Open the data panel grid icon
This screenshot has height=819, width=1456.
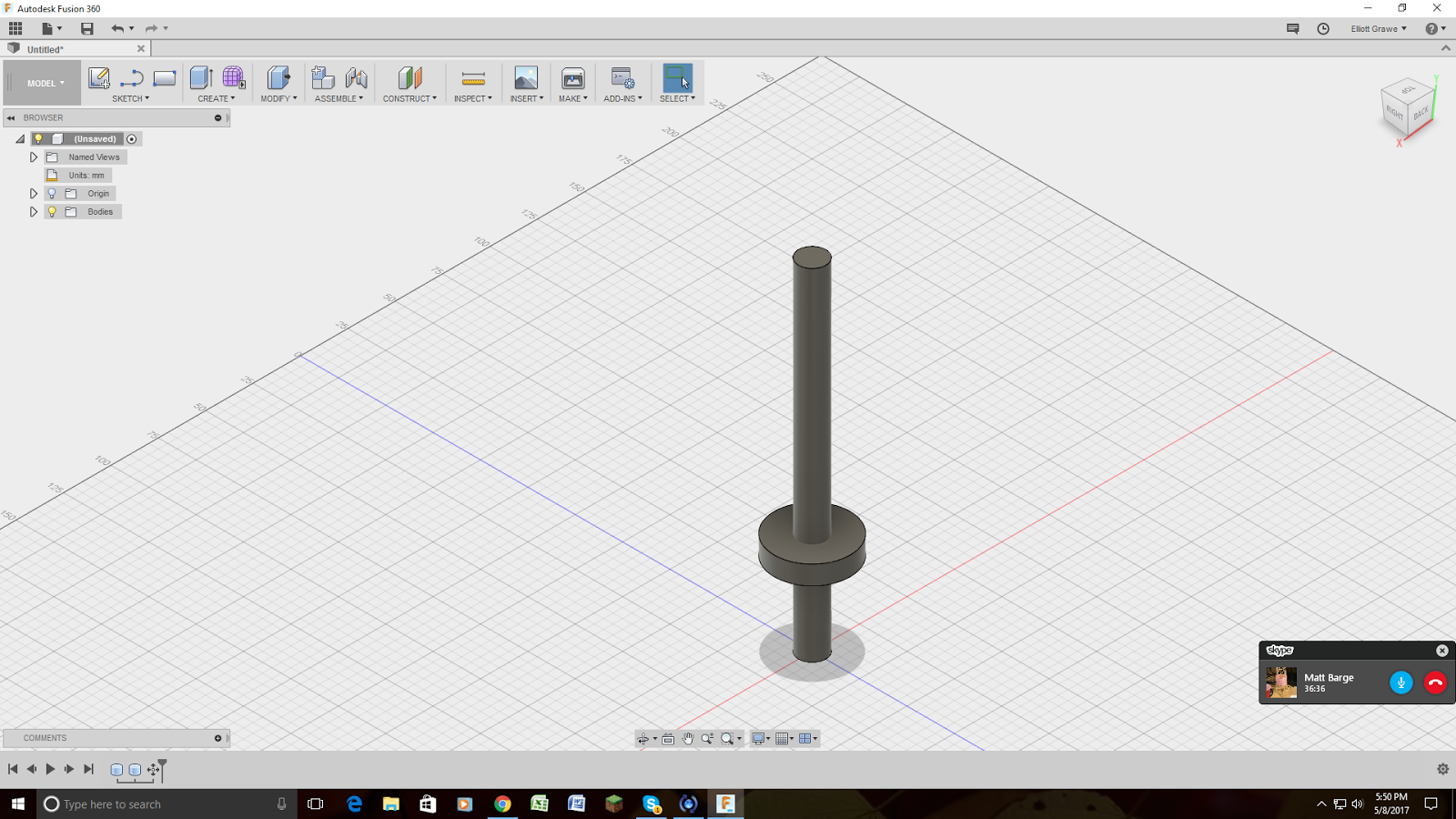coord(15,28)
